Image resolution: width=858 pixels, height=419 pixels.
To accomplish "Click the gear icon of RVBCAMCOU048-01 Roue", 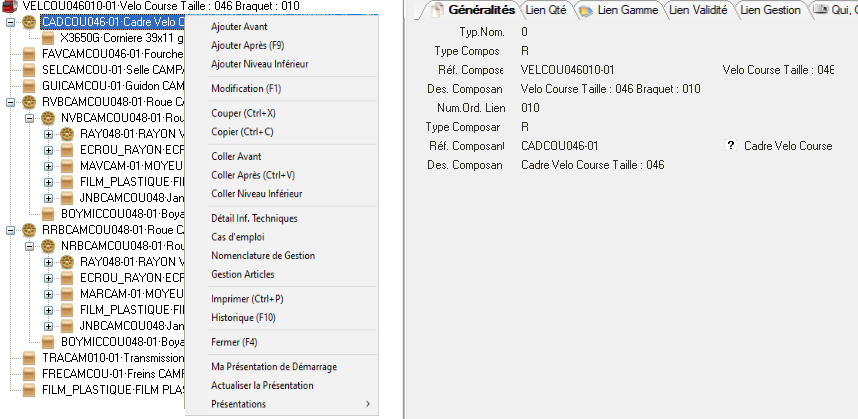I will (29, 102).
